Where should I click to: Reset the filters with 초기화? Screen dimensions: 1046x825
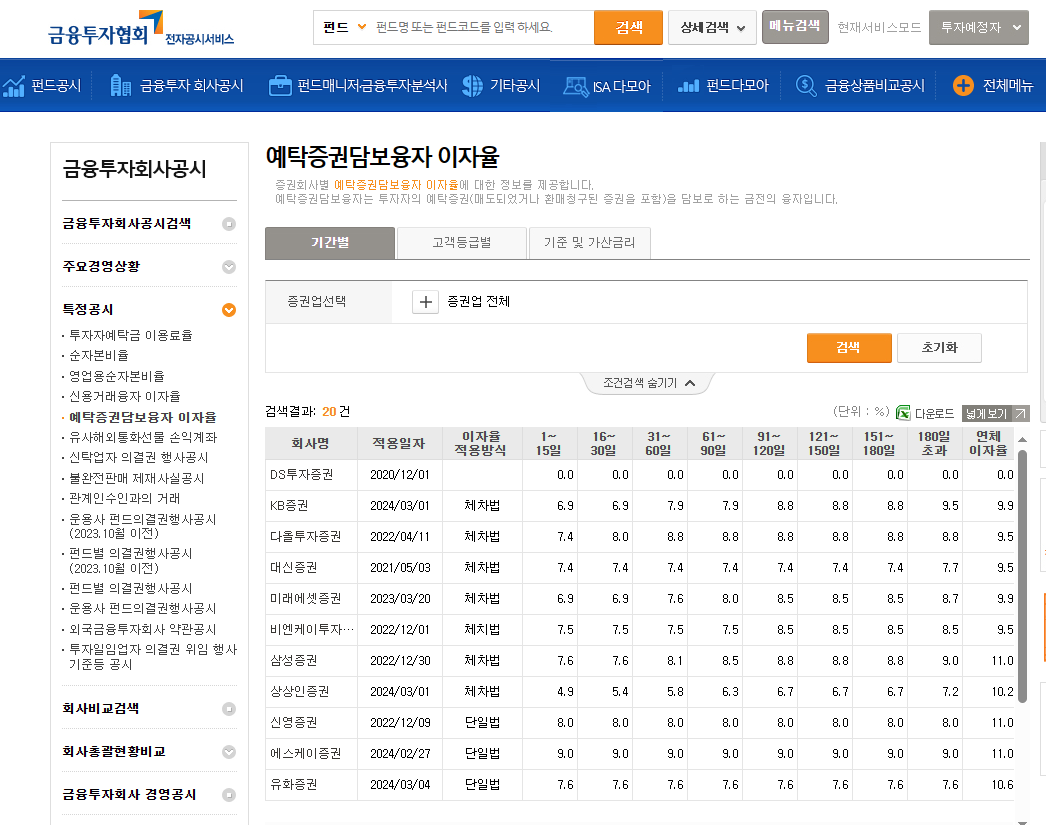click(x=941, y=348)
